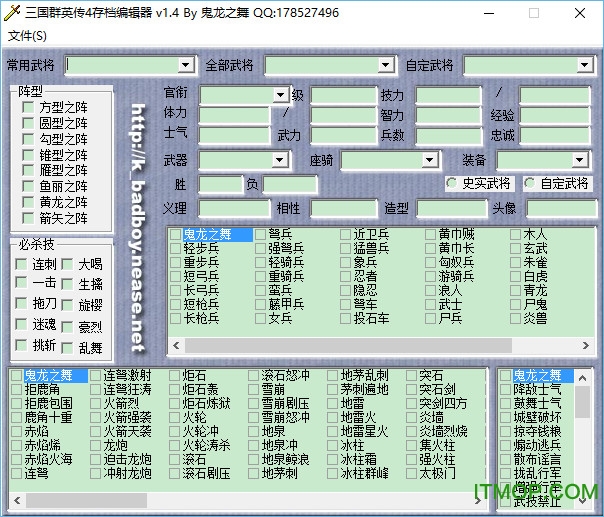Open the 装备 dropdown list
The width and height of the screenshot is (604, 517).
point(579,160)
